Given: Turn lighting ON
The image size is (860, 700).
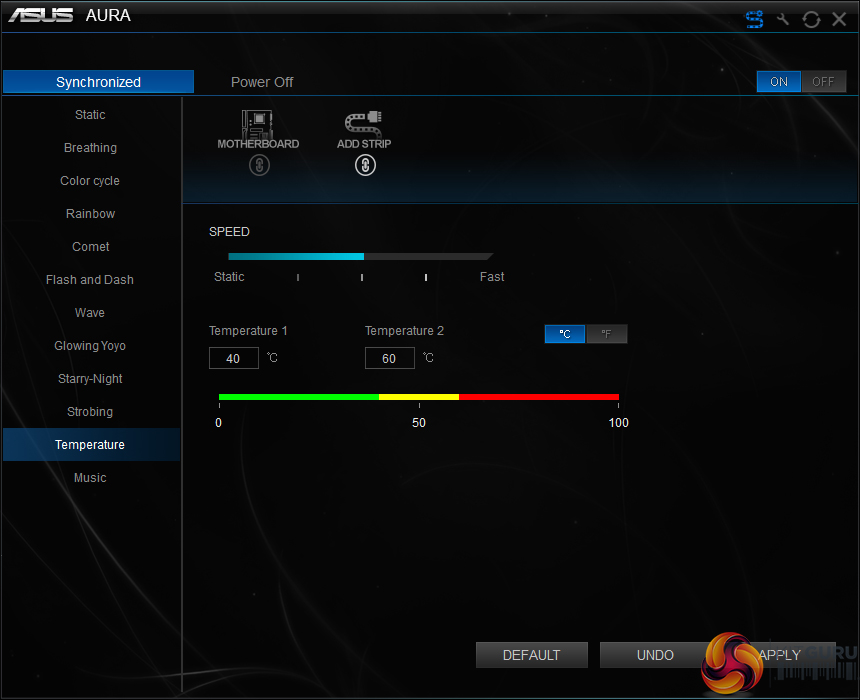Looking at the screenshot, I should [779, 82].
